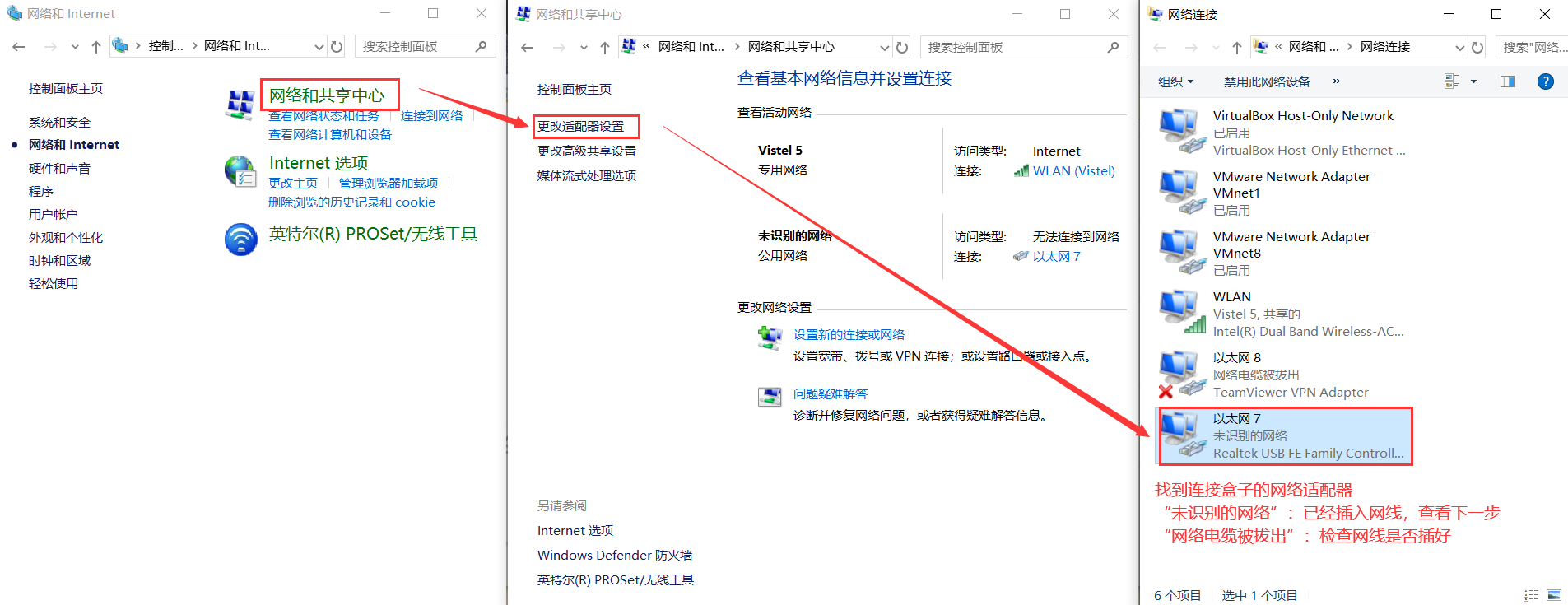Switch to details view in status bar

pyautogui.click(x=1531, y=595)
